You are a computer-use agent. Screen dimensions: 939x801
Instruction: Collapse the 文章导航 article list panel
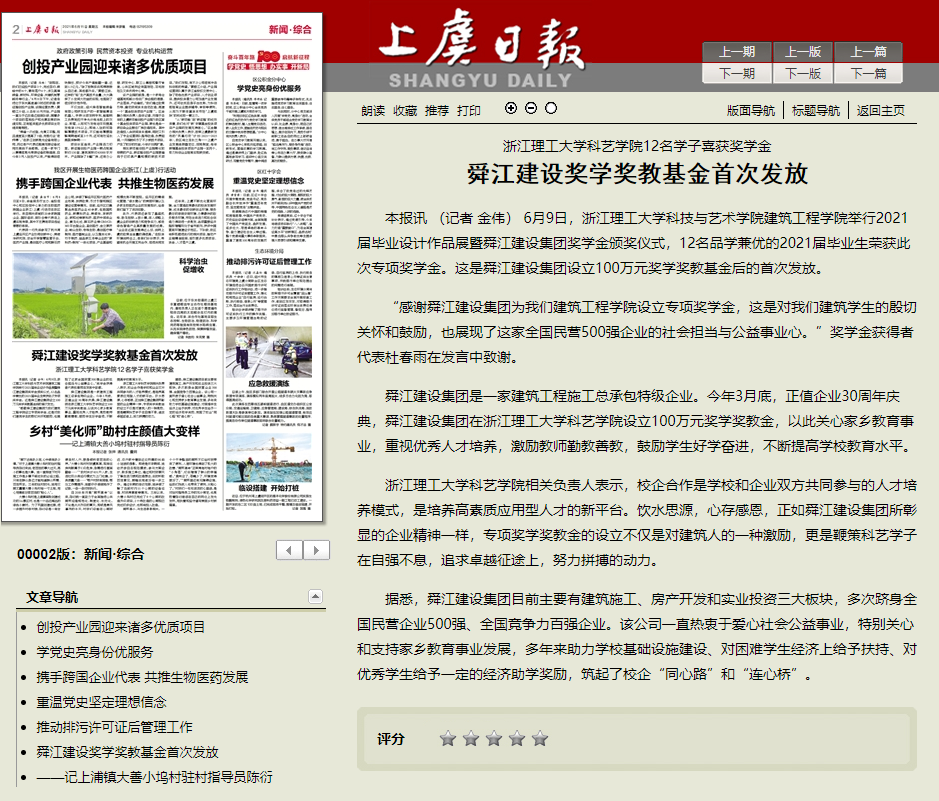316,597
